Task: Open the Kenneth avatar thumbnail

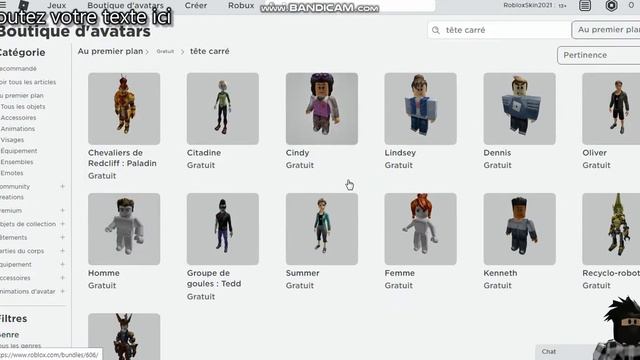Action: (520, 229)
